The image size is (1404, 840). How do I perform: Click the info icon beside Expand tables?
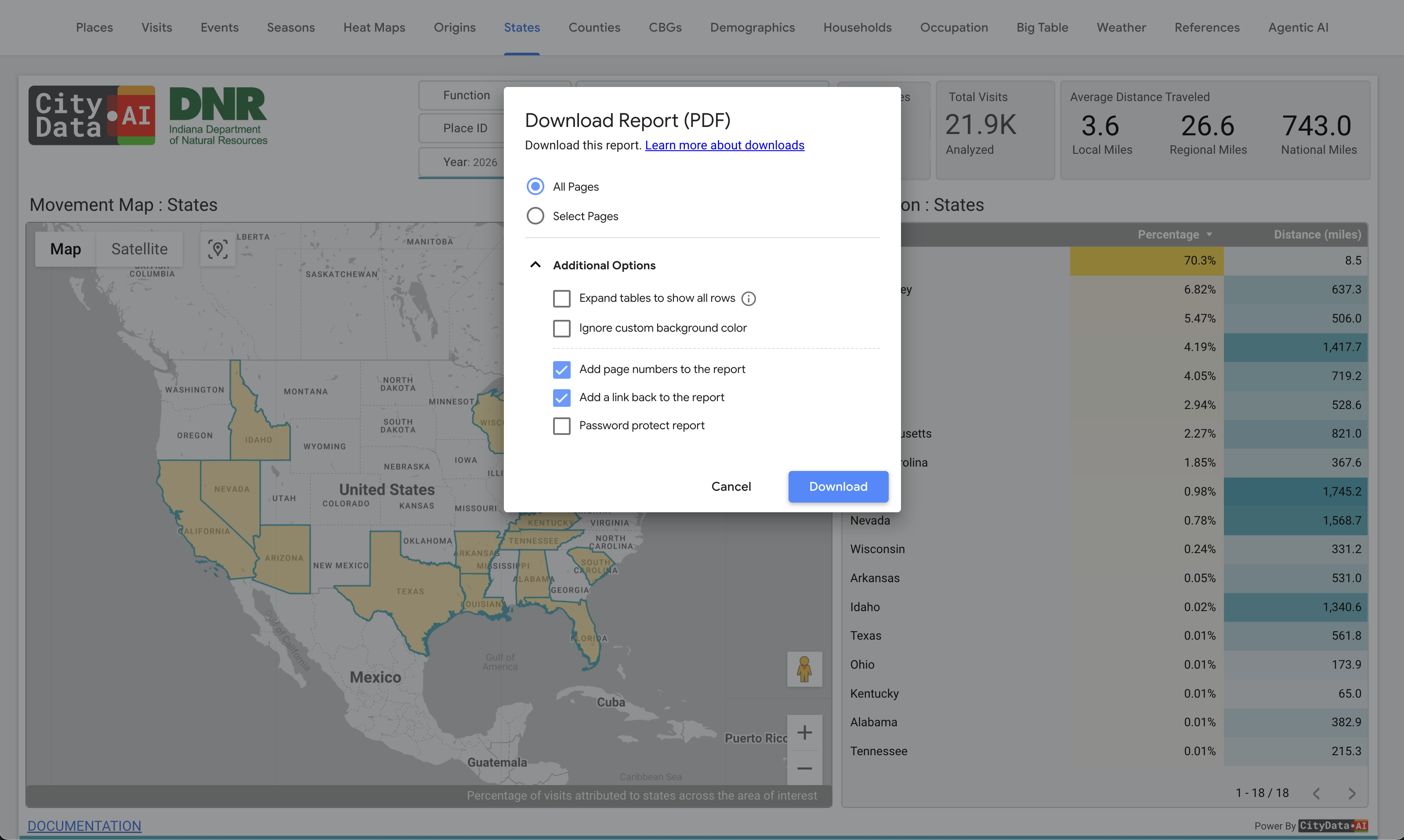[x=748, y=298]
